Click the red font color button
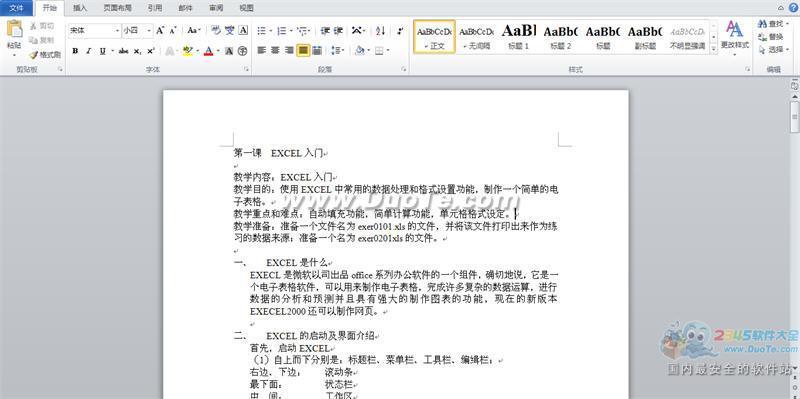Screen dimensions: 800x399 pos(208,51)
